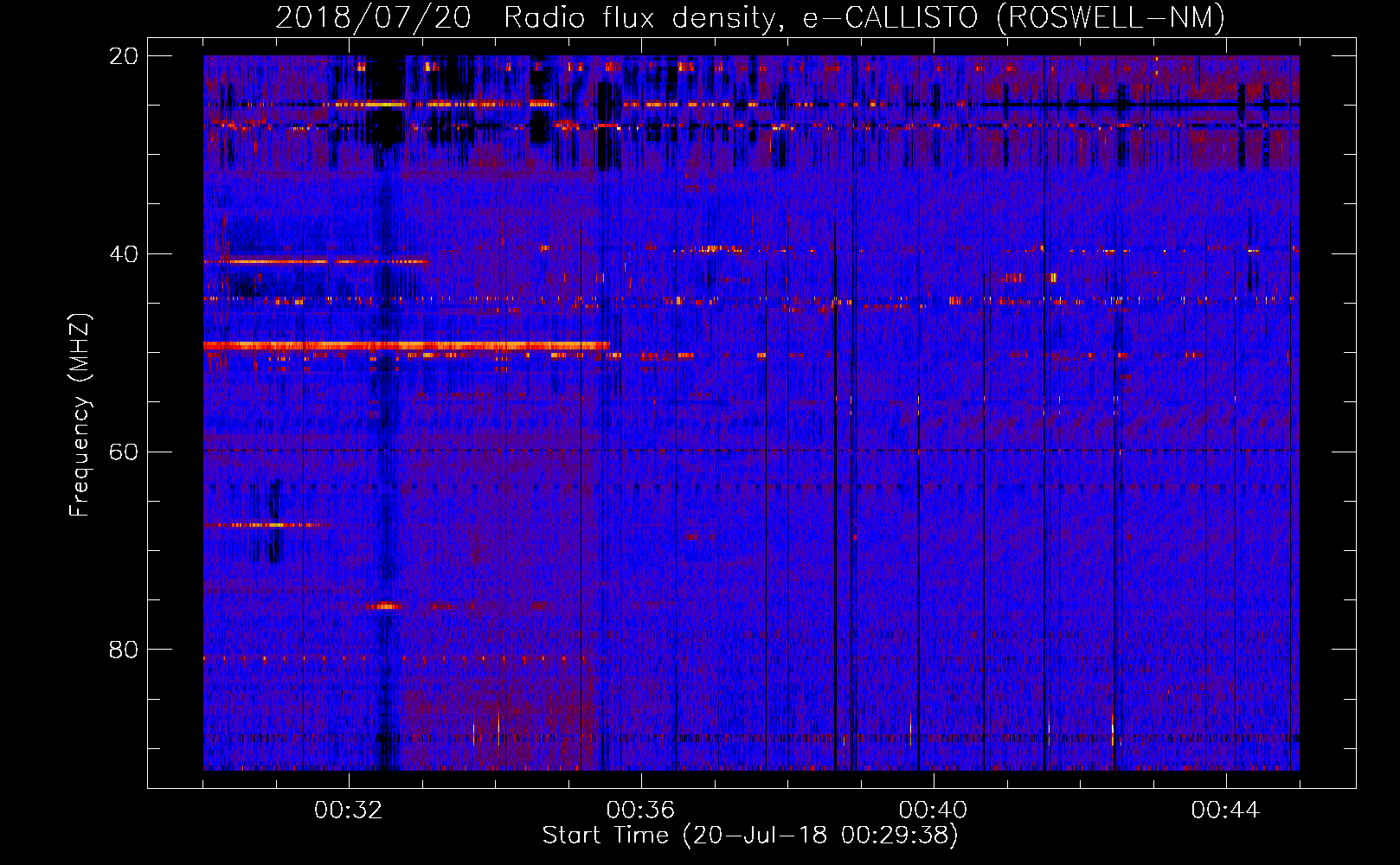The width and height of the screenshot is (1400, 865).
Task: Click the frequency tick label '20'
Action: pyautogui.click(x=123, y=56)
